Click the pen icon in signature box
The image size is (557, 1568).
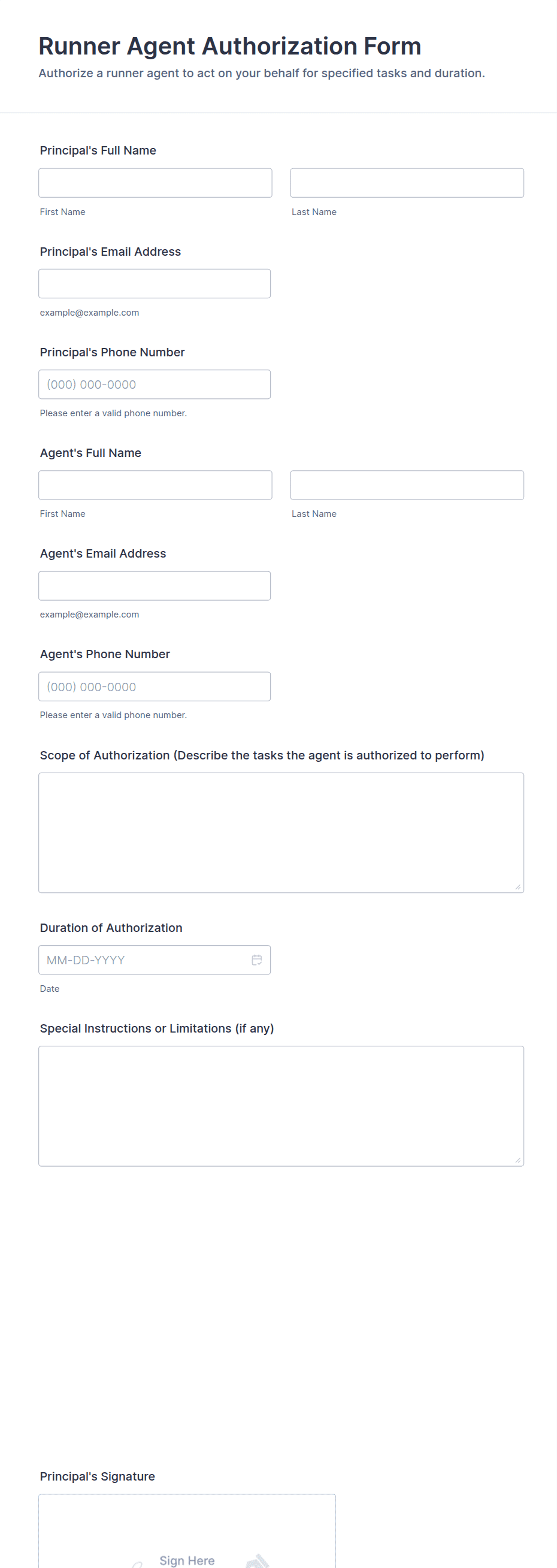click(x=258, y=1561)
